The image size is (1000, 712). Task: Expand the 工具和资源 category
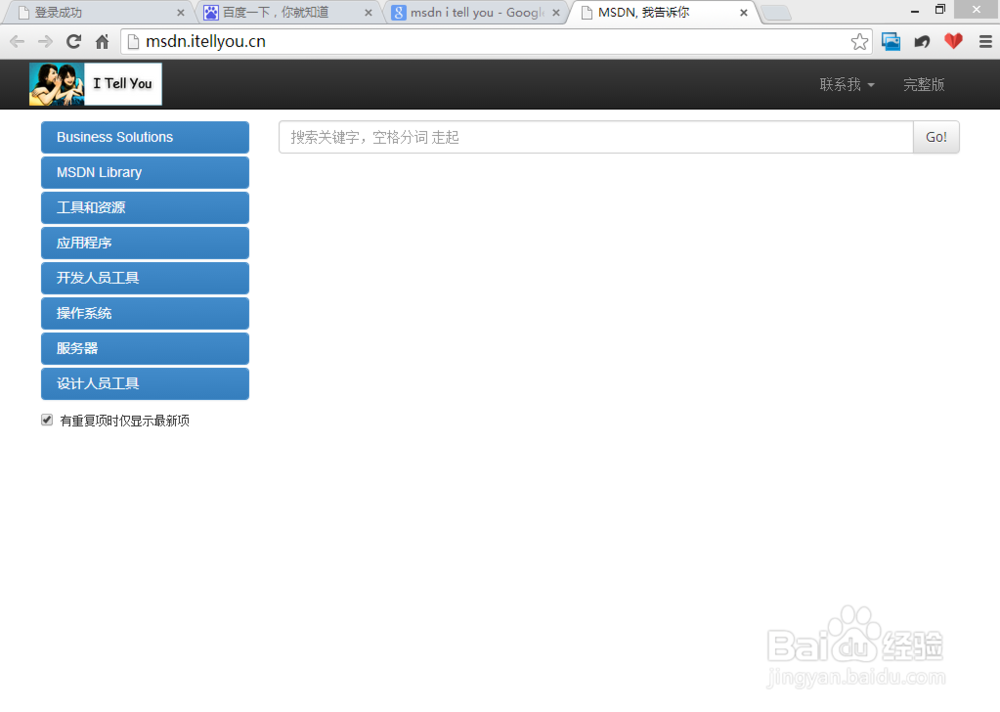coord(145,207)
